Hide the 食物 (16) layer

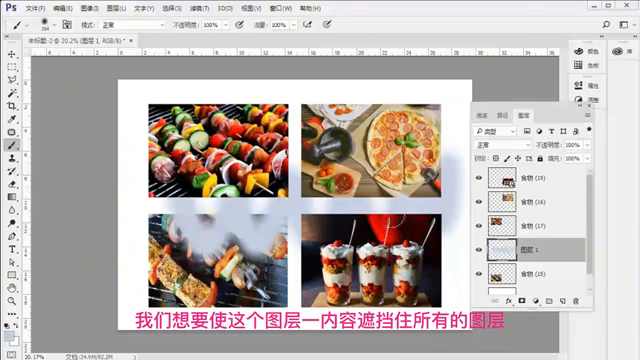tap(479, 202)
